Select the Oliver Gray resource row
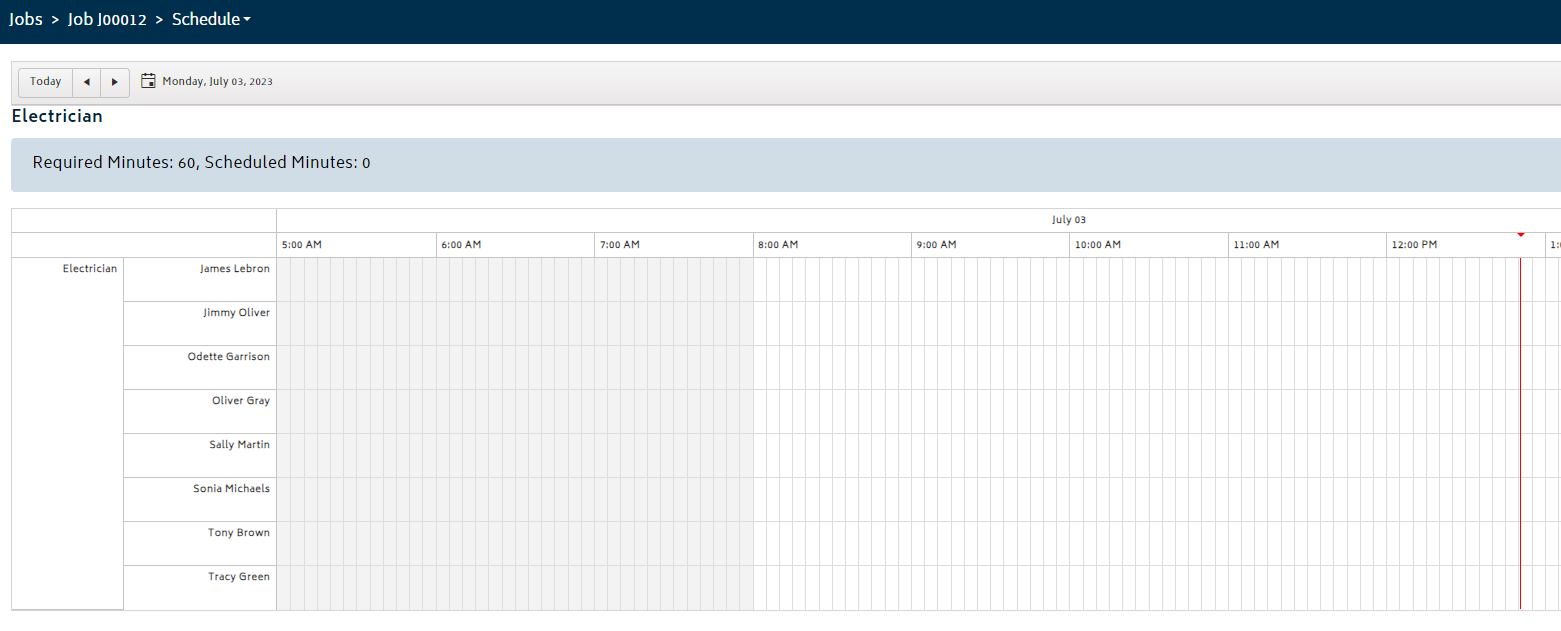This screenshot has height=631, width=1561. (x=200, y=411)
